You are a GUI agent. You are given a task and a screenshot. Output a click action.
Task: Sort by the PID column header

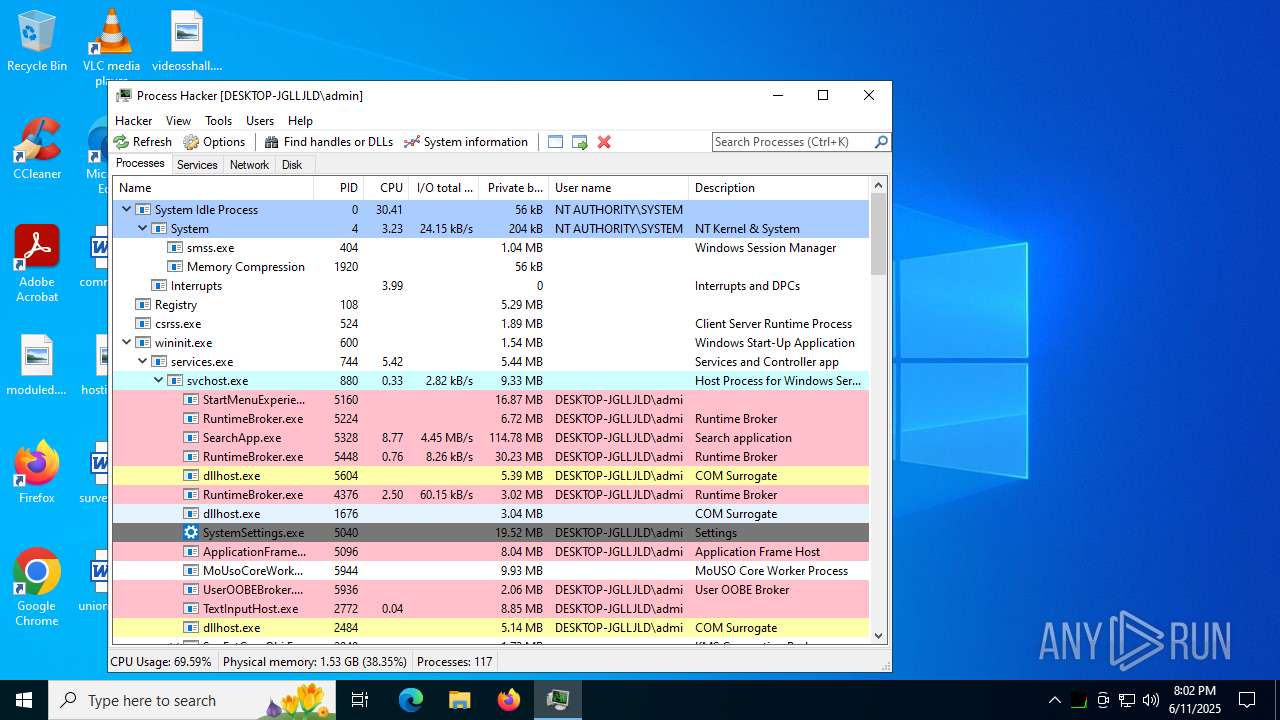[x=339, y=188]
